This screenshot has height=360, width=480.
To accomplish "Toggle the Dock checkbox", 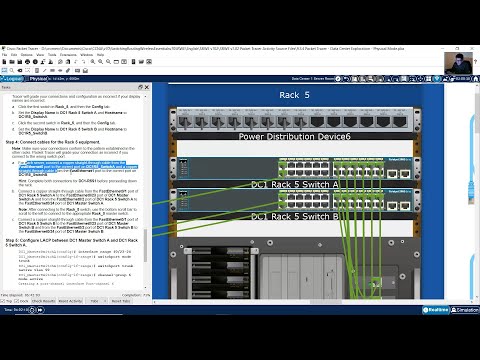I will pyautogui.click(x=17, y=301).
